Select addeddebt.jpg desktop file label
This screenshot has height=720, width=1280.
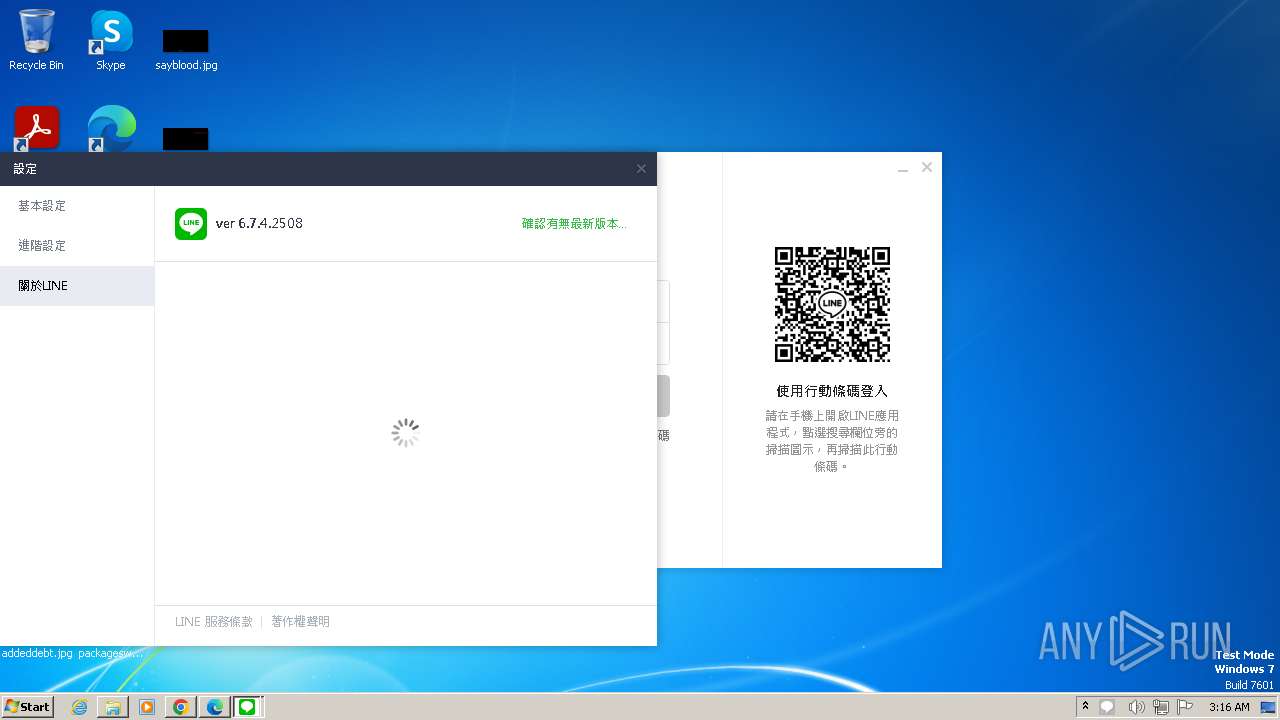coord(37,653)
